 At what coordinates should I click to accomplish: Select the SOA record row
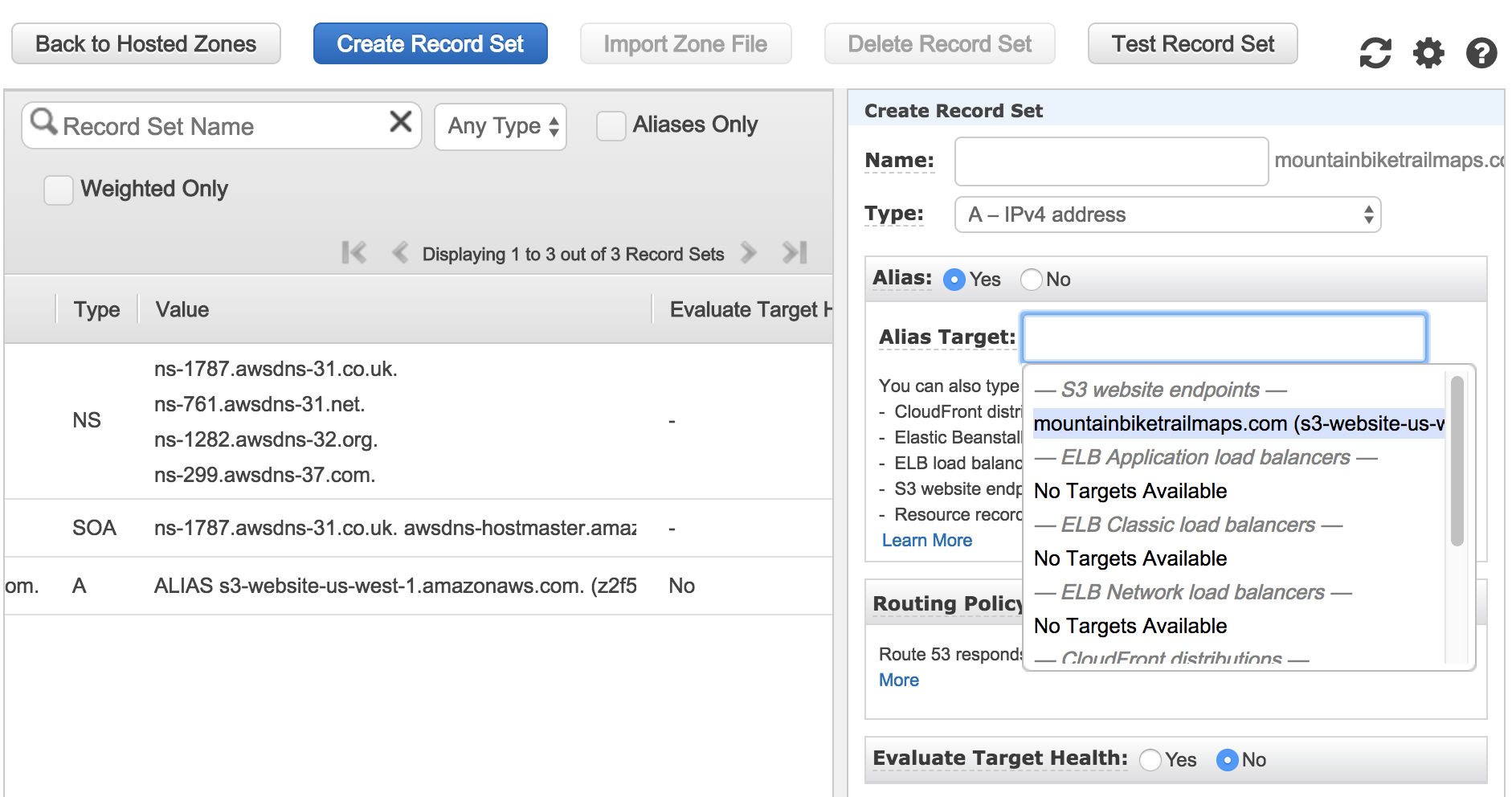(x=418, y=528)
